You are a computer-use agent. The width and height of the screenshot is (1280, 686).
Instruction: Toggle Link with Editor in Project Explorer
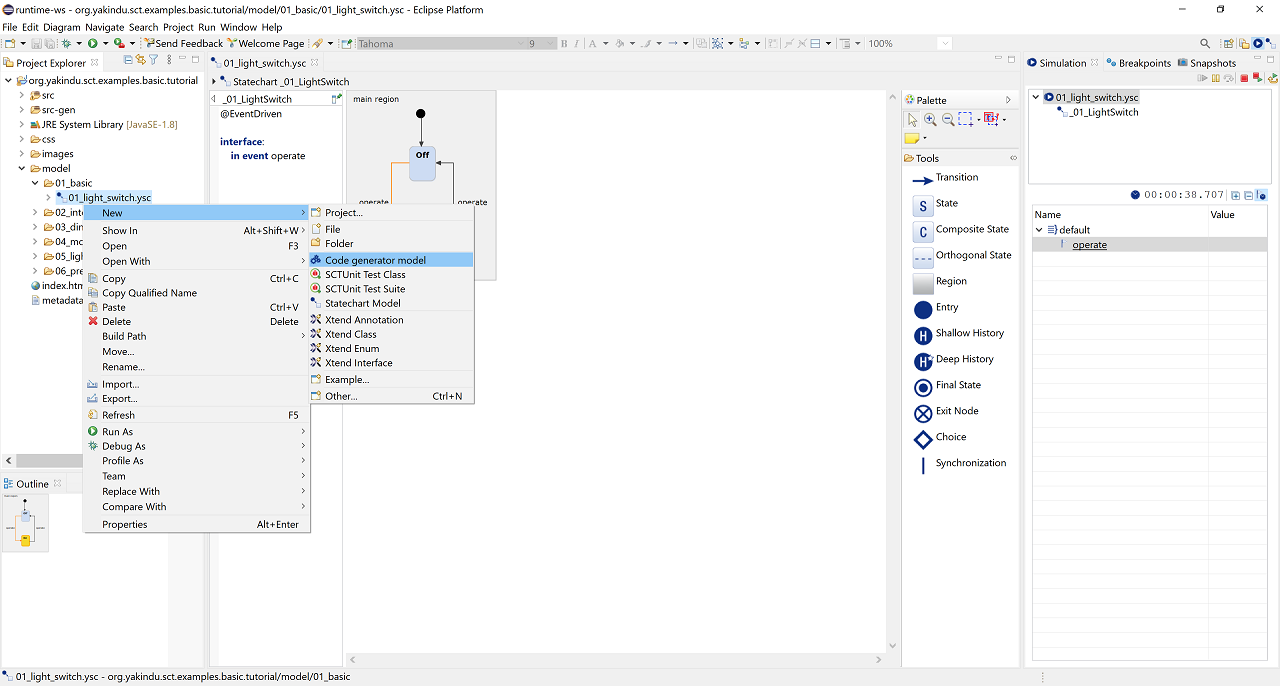click(141, 61)
